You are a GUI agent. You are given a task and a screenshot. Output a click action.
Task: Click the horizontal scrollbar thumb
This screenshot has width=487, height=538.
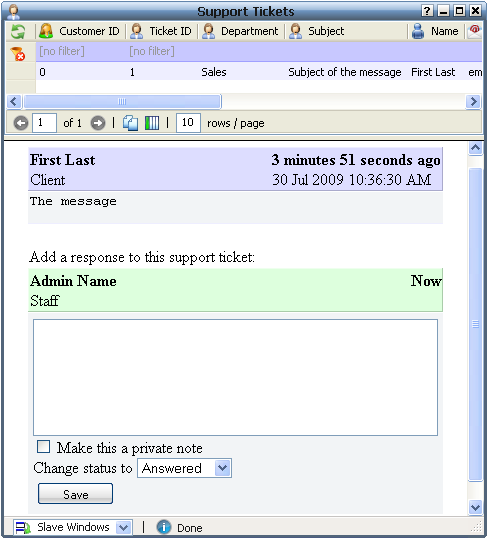coord(122,102)
